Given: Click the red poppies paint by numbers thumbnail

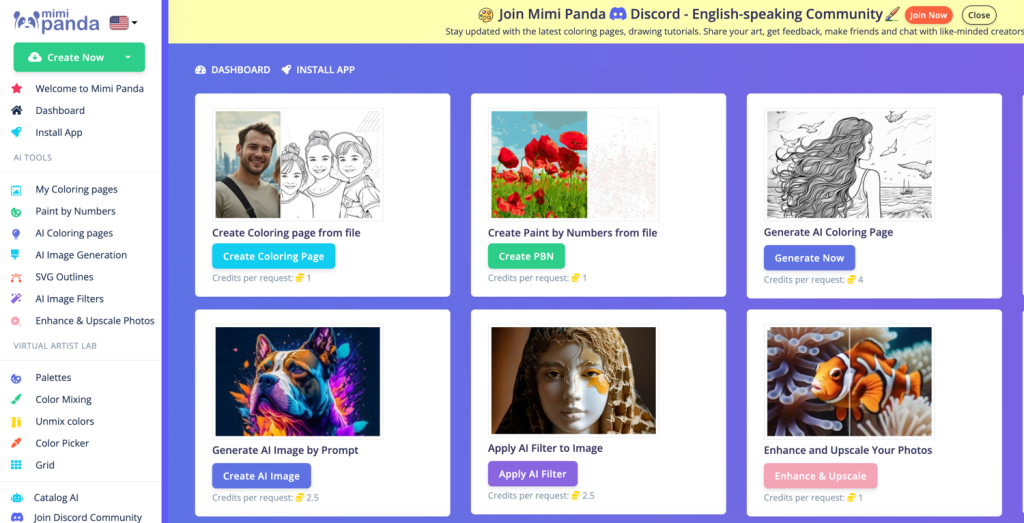Looking at the screenshot, I should pyautogui.click(x=573, y=165).
